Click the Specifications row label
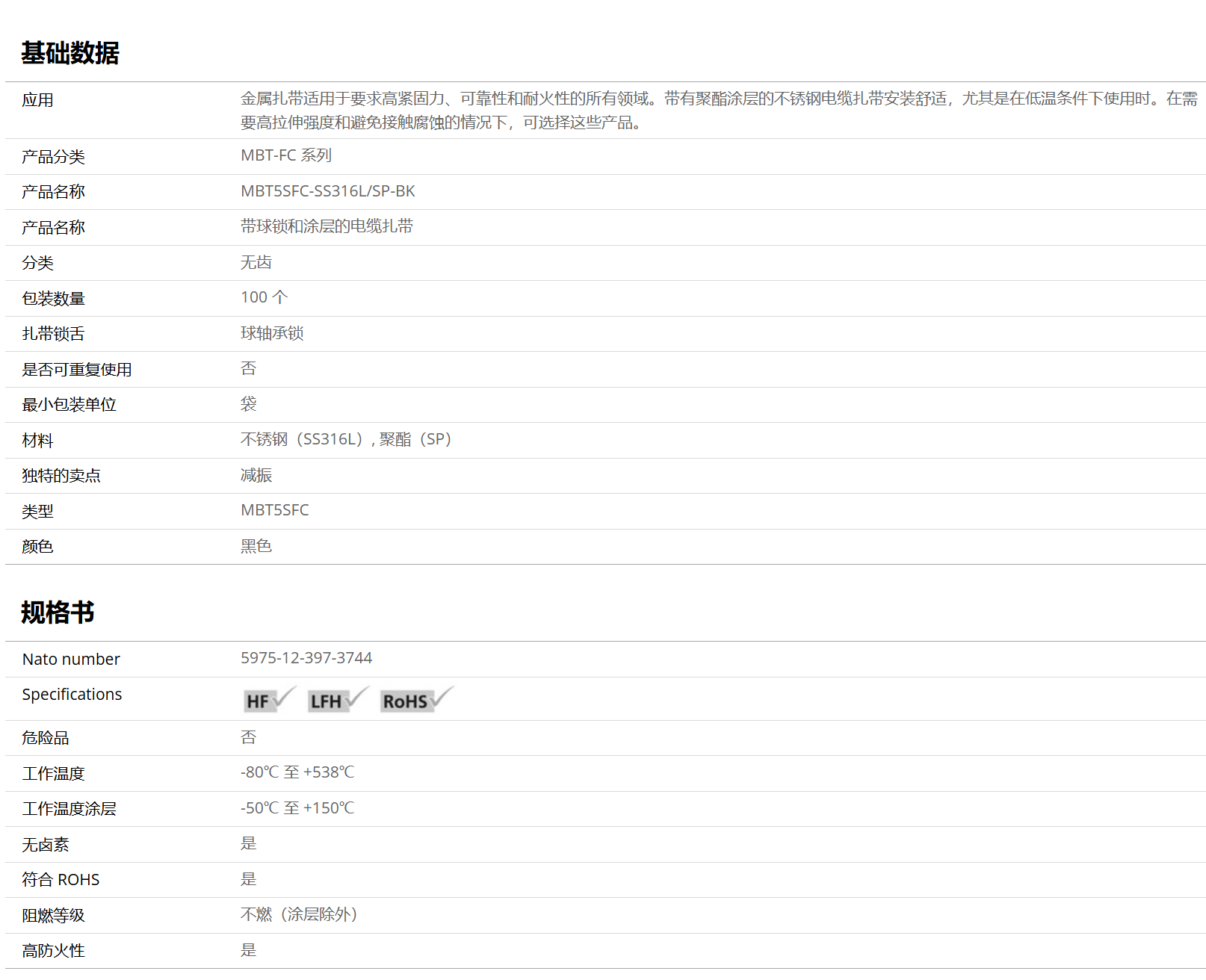The width and height of the screenshot is (1206, 980). pos(72,695)
